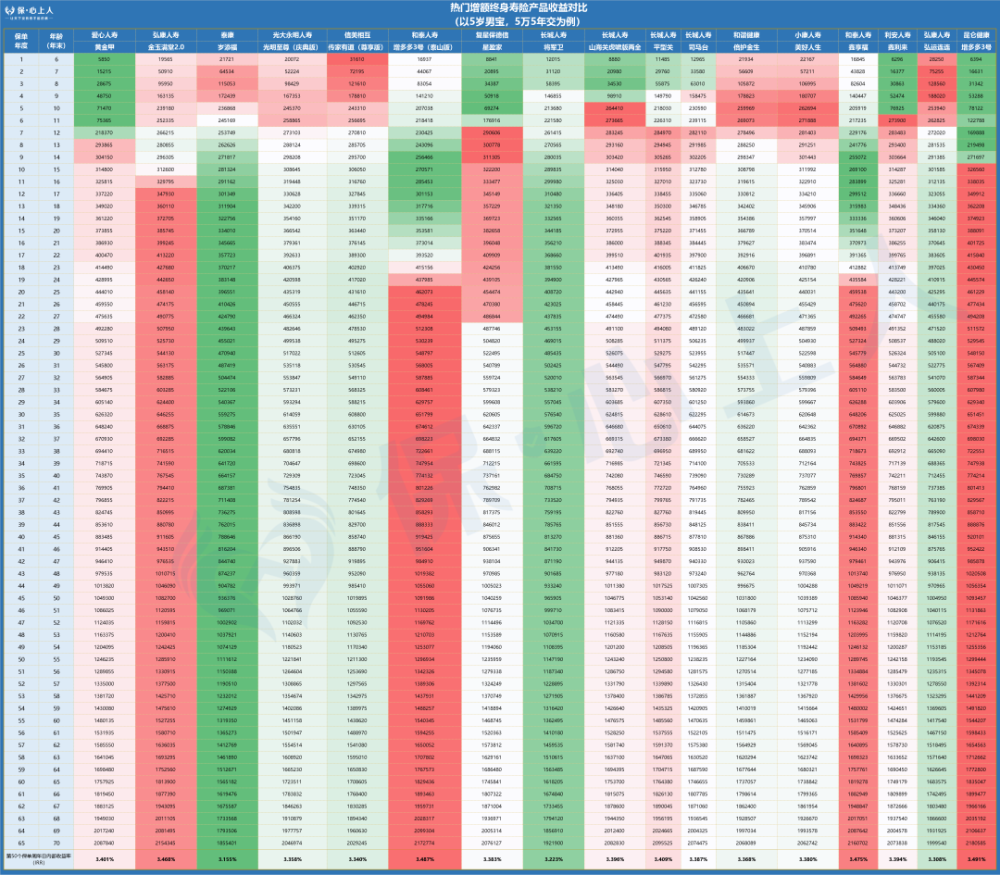Click the 和谐健康 company header

pos(746,35)
